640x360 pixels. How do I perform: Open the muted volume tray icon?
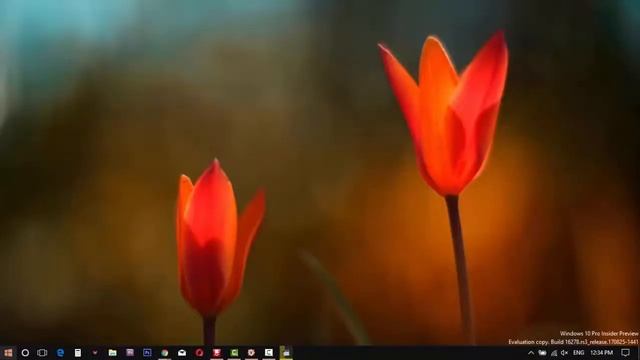564,353
